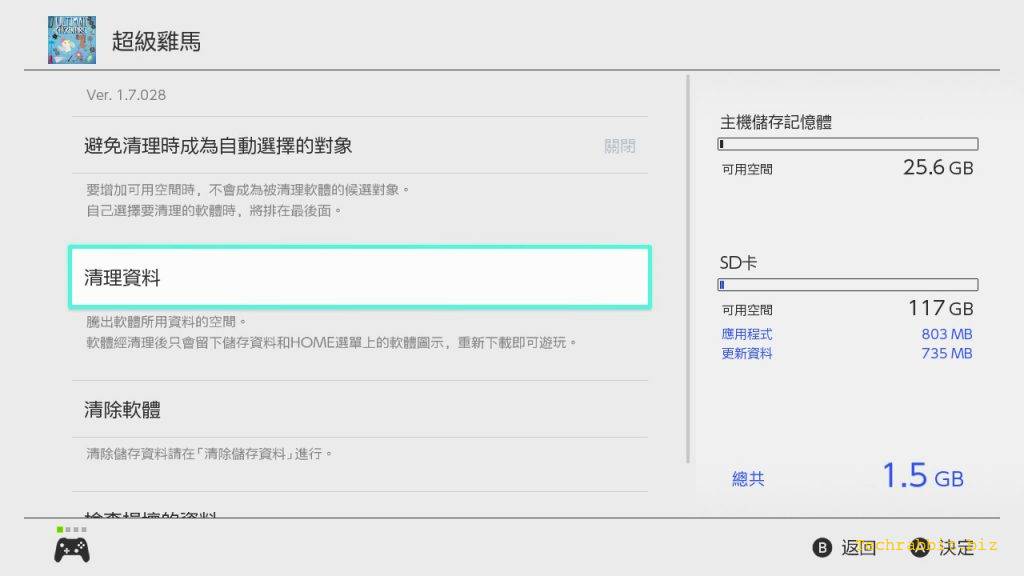The height and width of the screenshot is (576, 1024).
Task: Select the highlighted 清理資料 option
Action: tap(360, 277)
